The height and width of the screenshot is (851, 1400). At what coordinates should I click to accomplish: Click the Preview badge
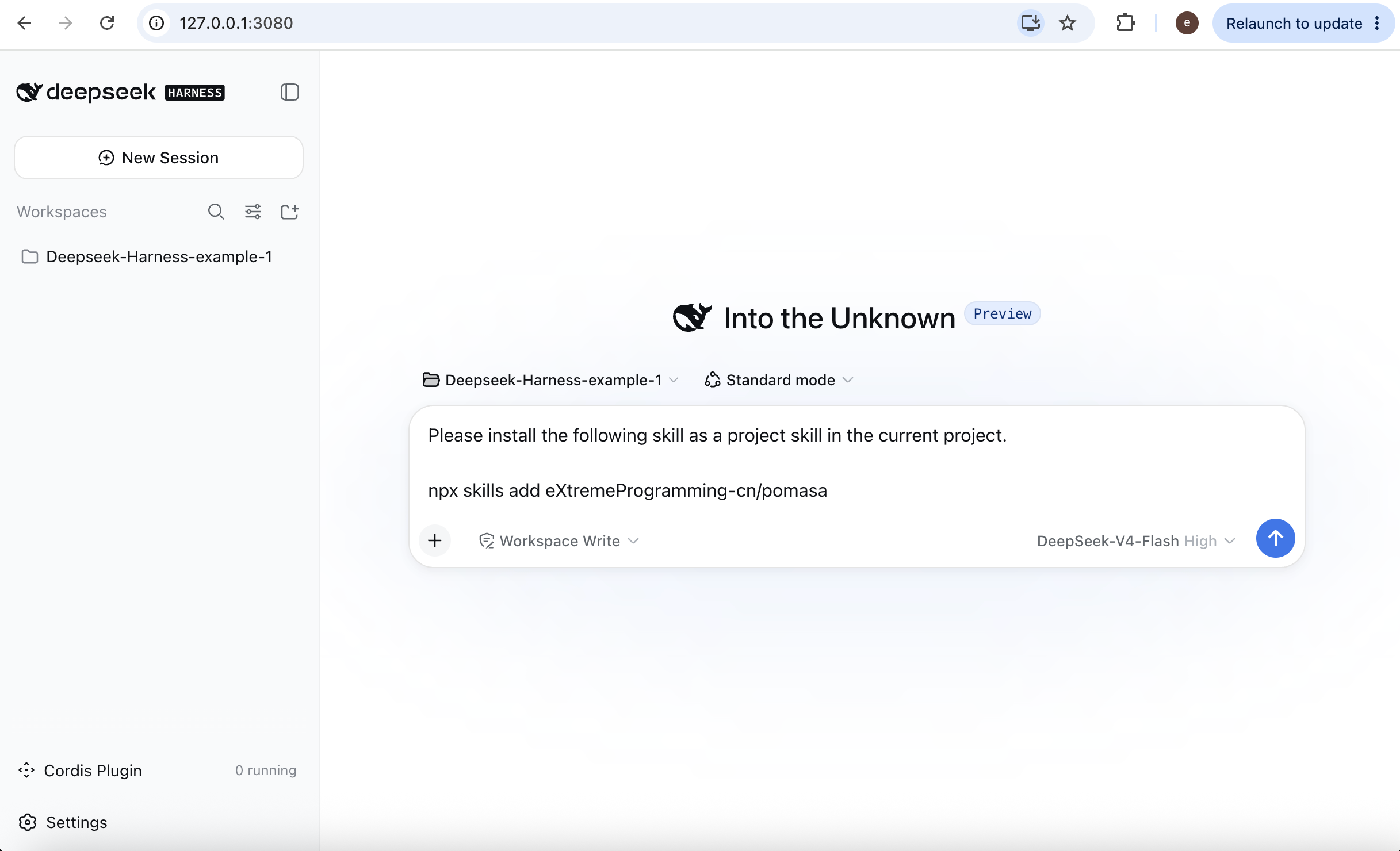click(x=1002, y=313)
